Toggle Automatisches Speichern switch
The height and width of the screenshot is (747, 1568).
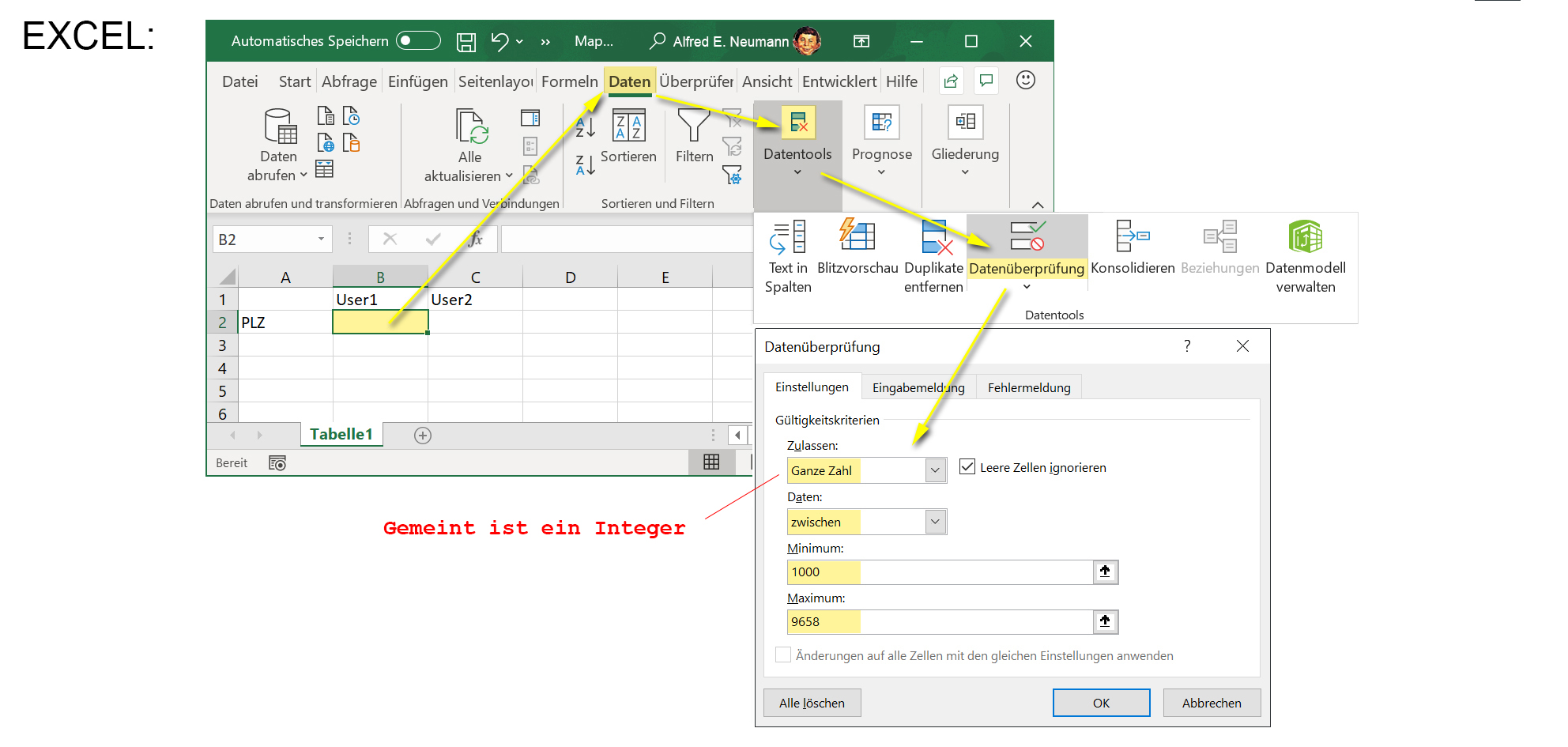(418, 41)
